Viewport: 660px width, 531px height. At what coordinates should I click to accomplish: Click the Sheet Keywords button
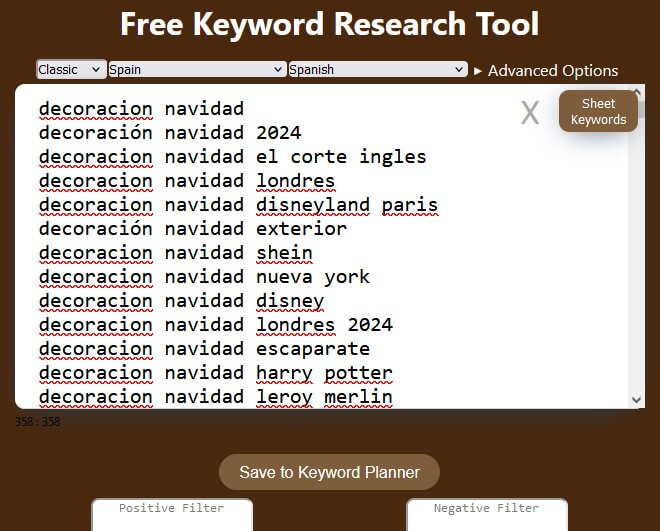tap(598, 112)
